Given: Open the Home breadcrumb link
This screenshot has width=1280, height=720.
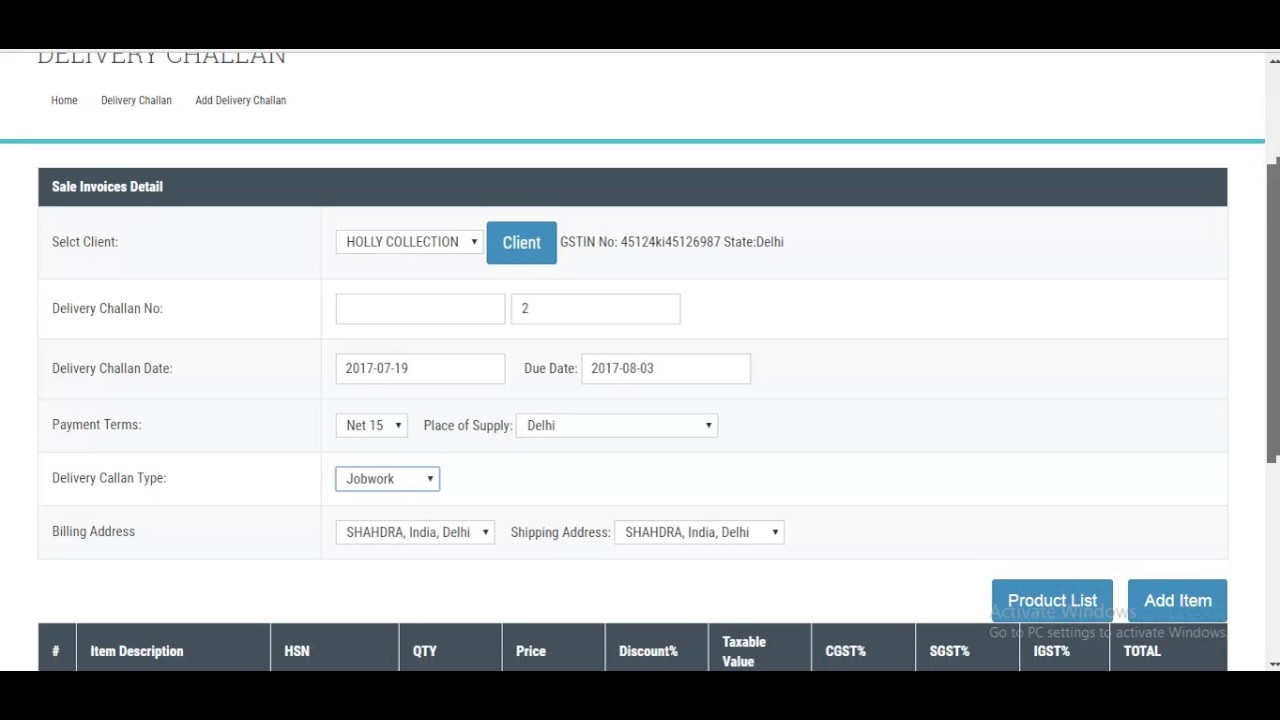Looking at the screenshot, I should tap(64, 100).
